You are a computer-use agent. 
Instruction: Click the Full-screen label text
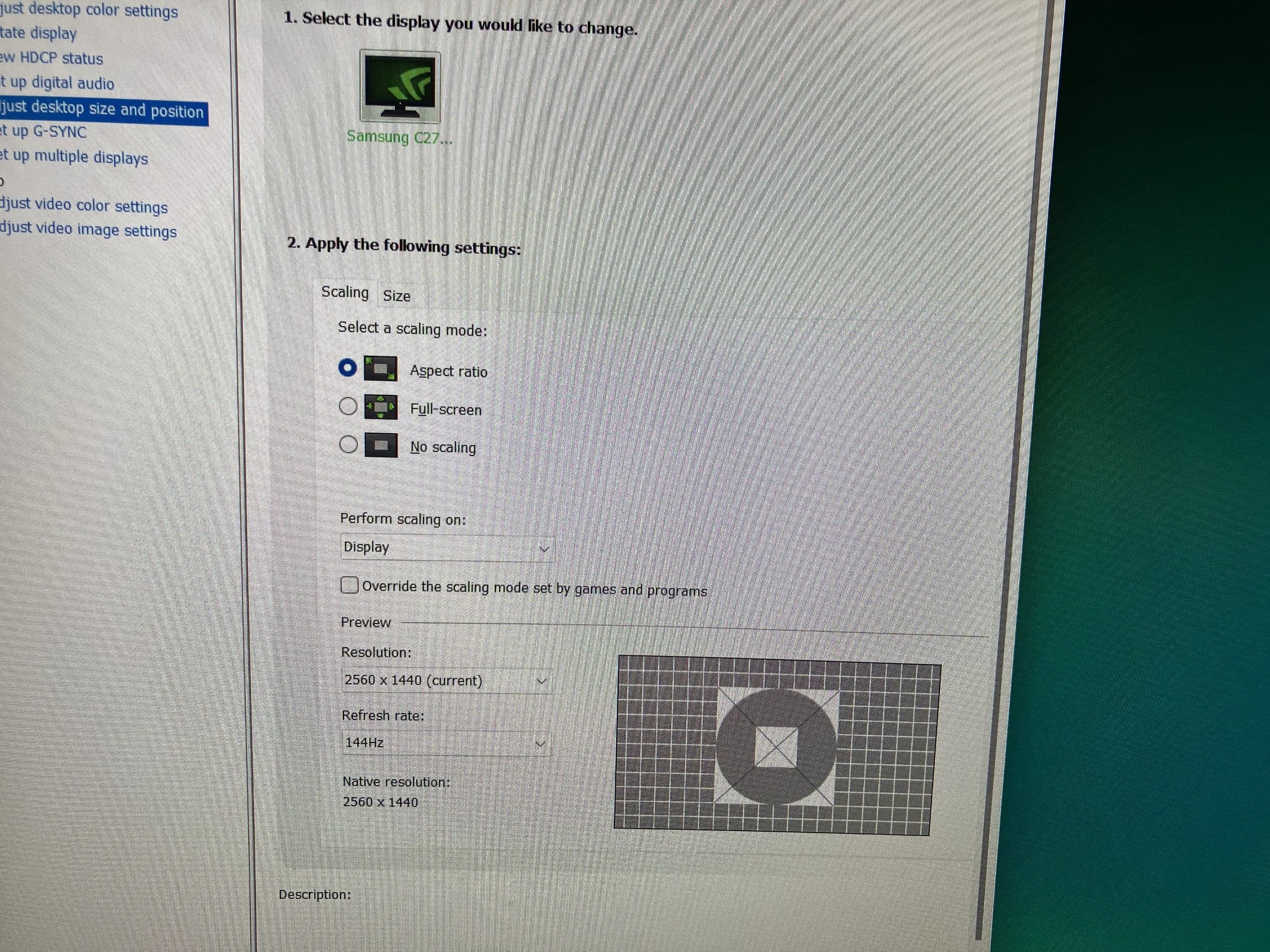coord(446,409)
